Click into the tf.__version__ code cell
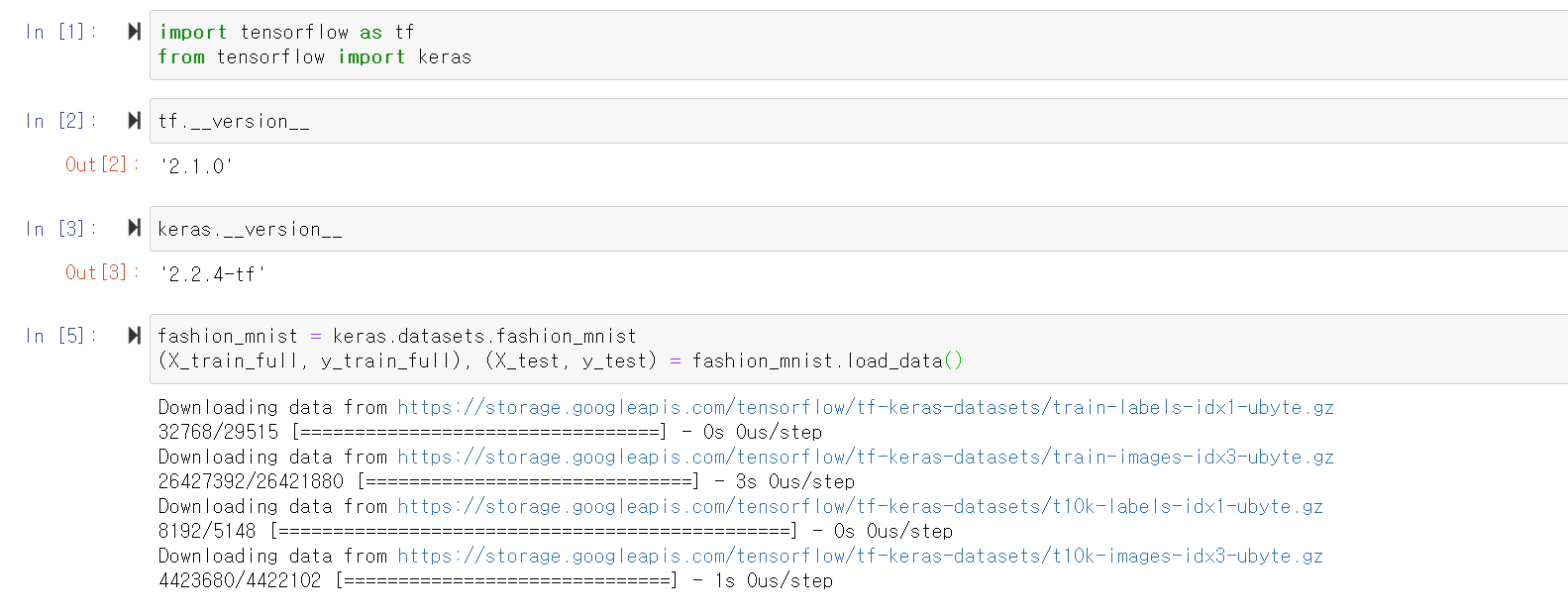1568x616 pixels. click(859, 121)
